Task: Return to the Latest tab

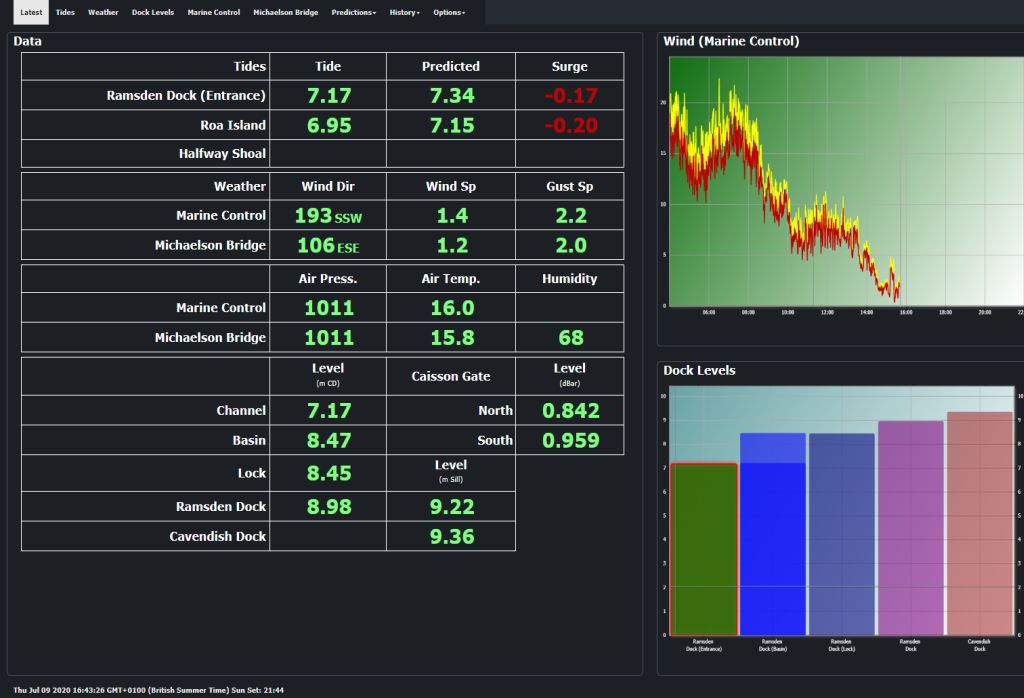Action: point(30,12)
